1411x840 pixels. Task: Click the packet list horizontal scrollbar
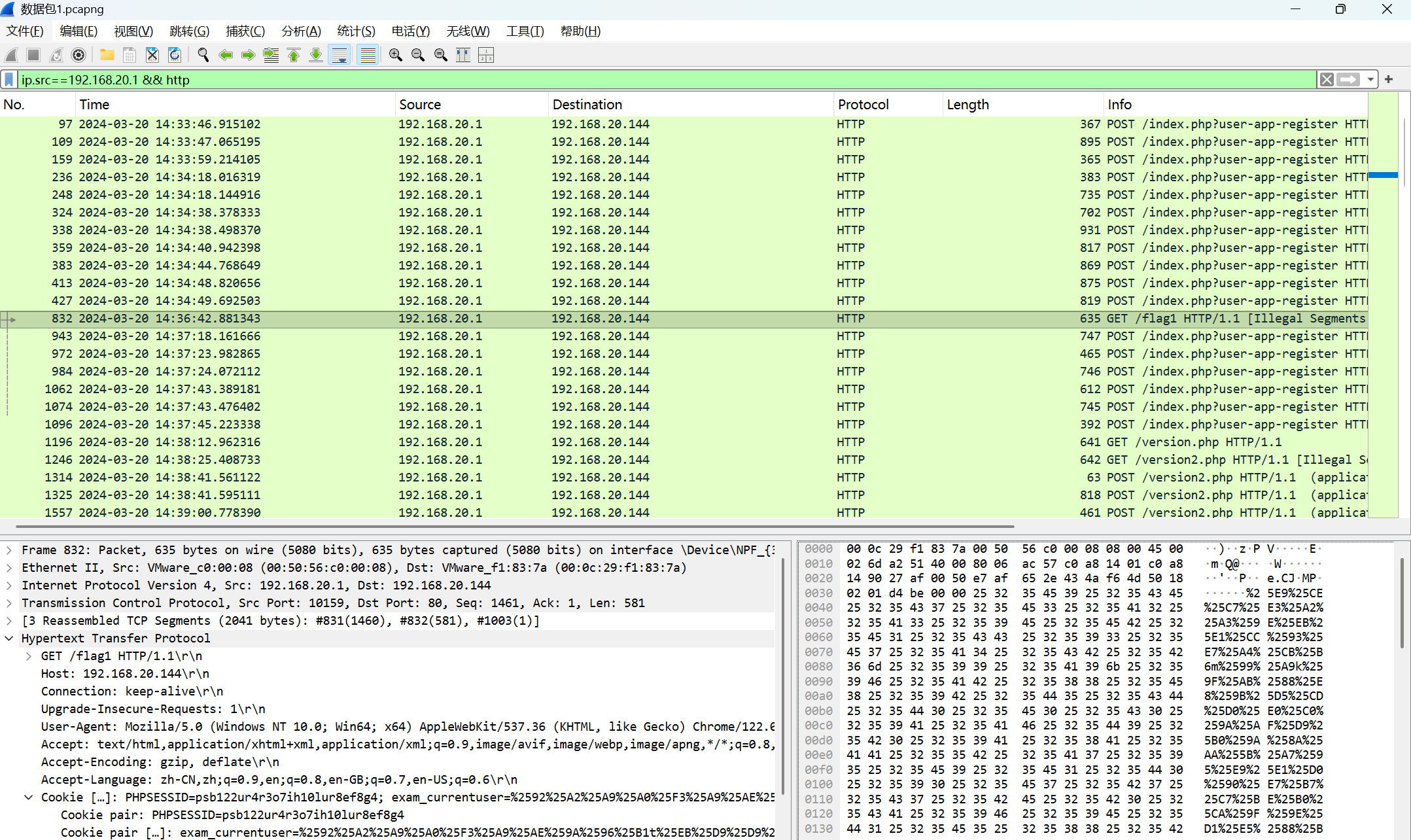[515, 526]
